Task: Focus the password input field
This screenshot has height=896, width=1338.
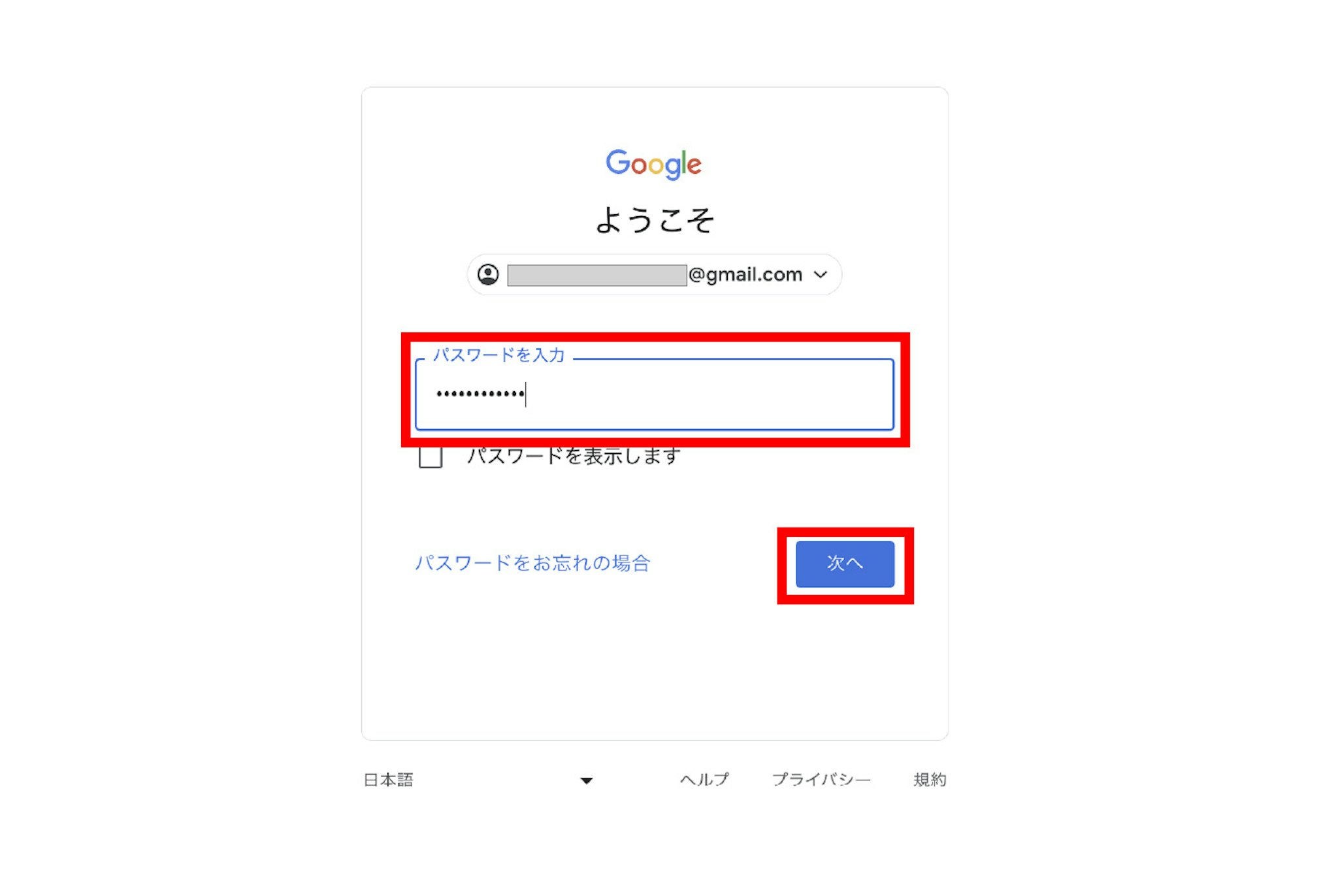Action: (x=654, y=394)
